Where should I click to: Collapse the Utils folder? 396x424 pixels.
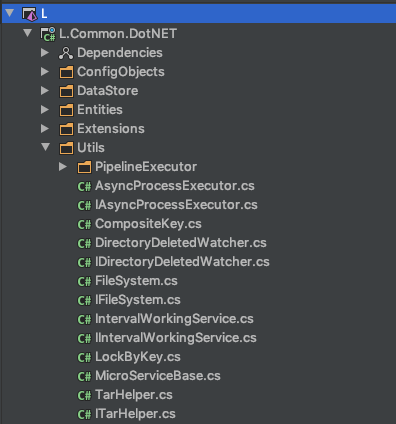coord(46,147)
